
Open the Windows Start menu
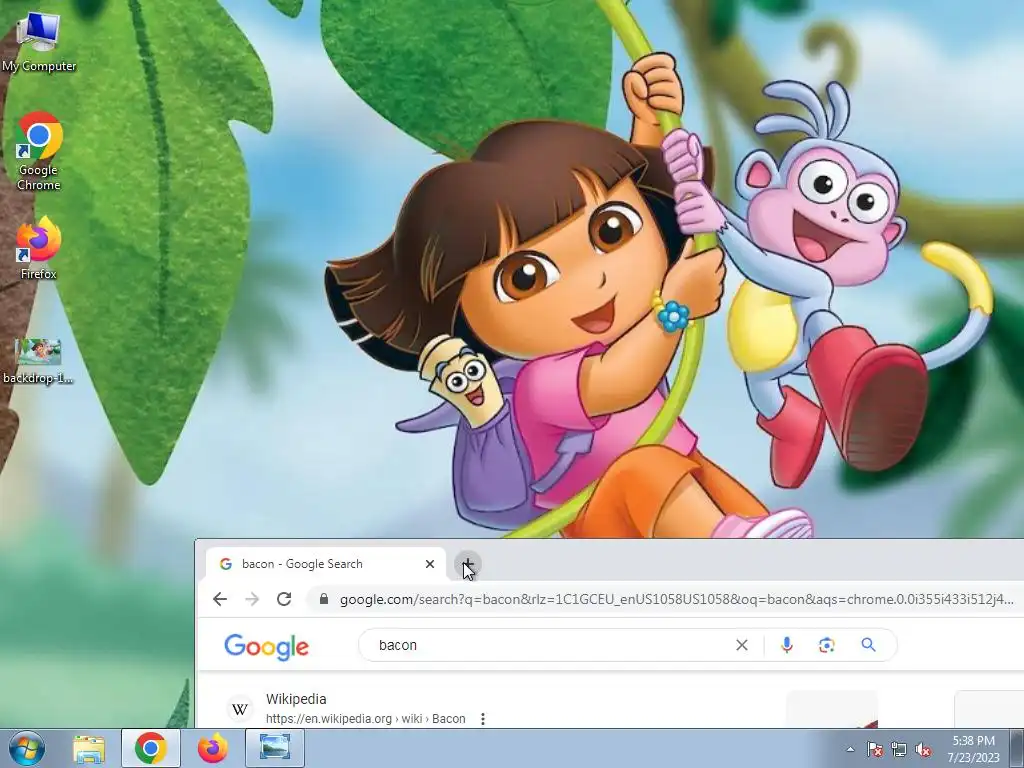point(27,748)
